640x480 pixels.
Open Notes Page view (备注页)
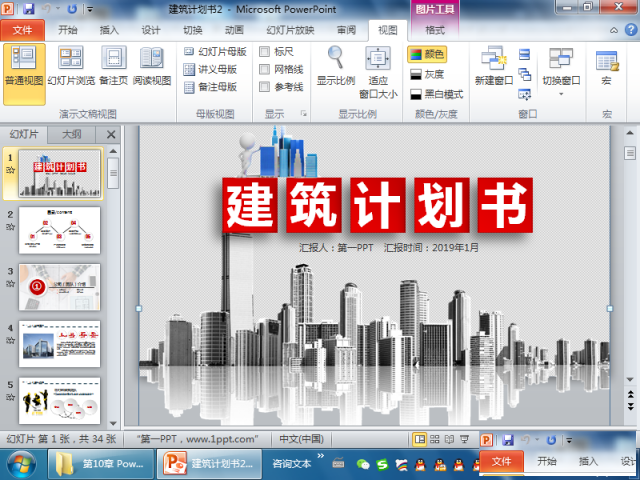tap(113, 66)
